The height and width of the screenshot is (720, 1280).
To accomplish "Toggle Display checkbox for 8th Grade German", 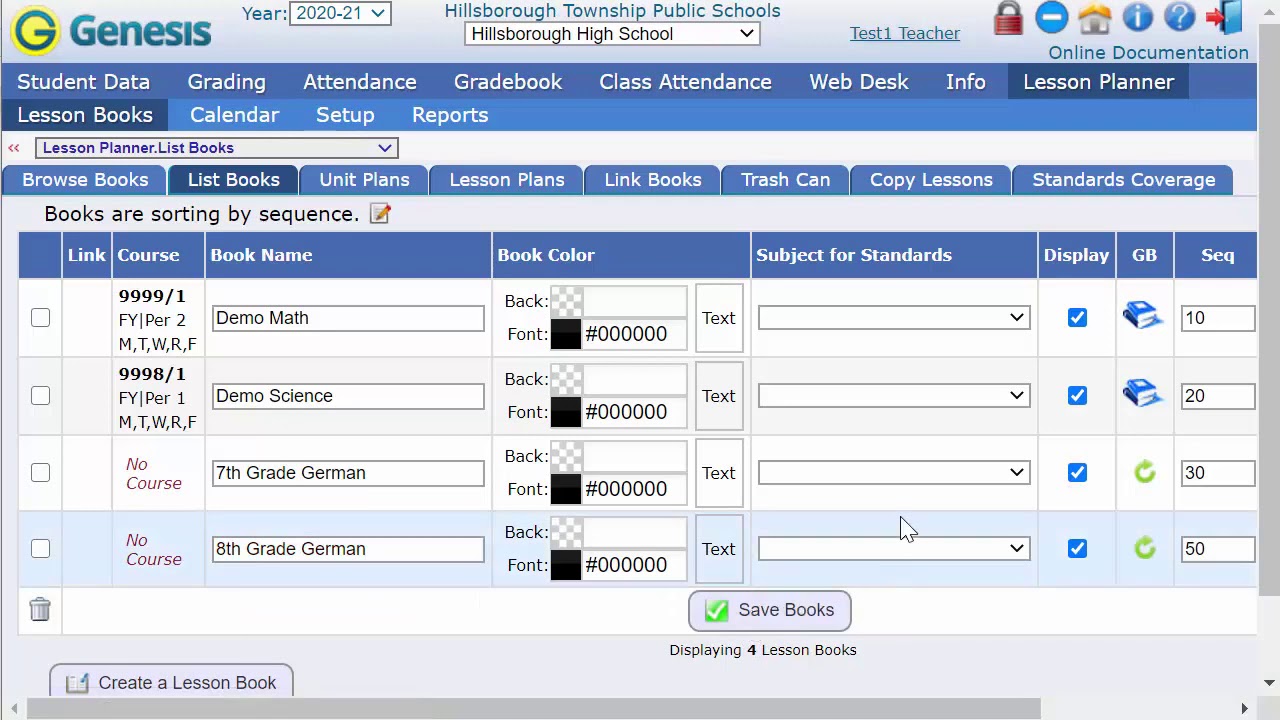I will (x=1077, y=549).
